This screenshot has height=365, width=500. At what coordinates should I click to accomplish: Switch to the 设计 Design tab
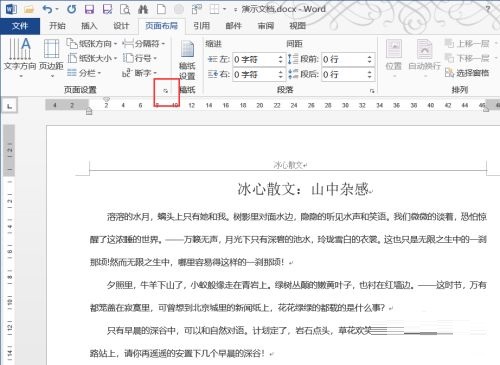121,26
